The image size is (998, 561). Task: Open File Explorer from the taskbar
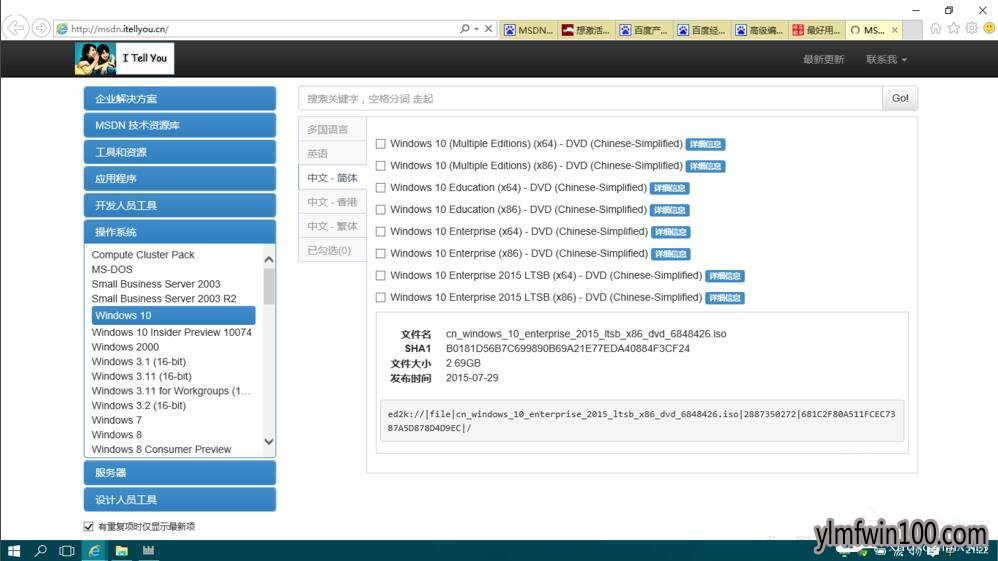122,551
